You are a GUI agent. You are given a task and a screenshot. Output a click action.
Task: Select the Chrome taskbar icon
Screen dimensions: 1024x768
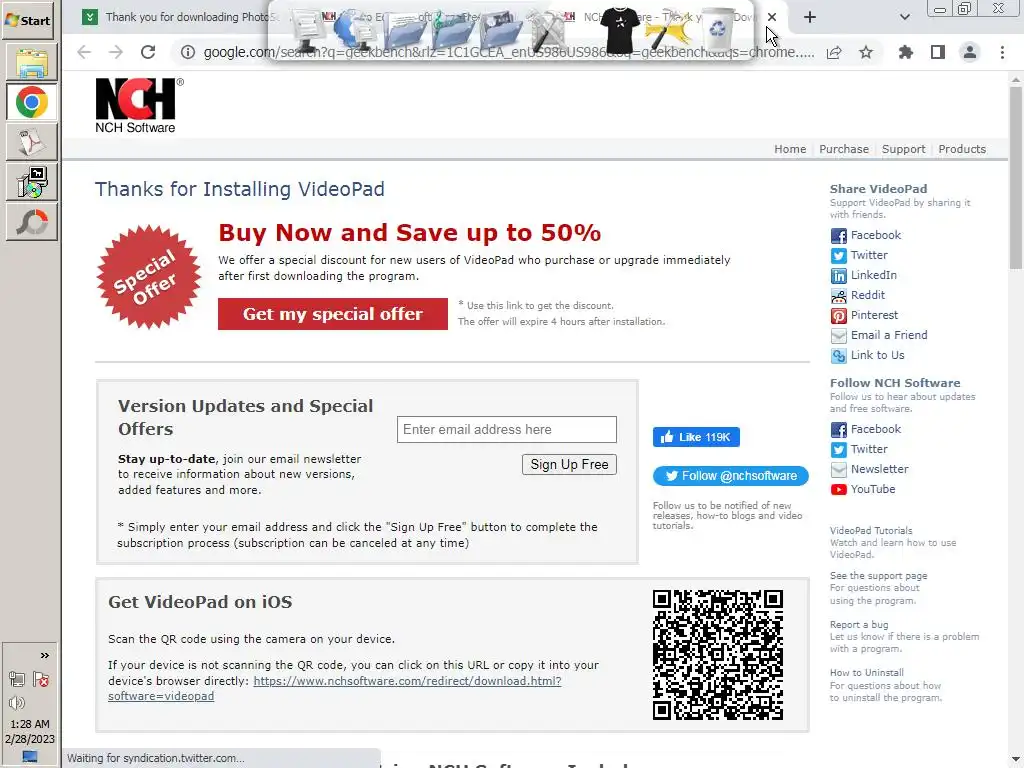31,103
